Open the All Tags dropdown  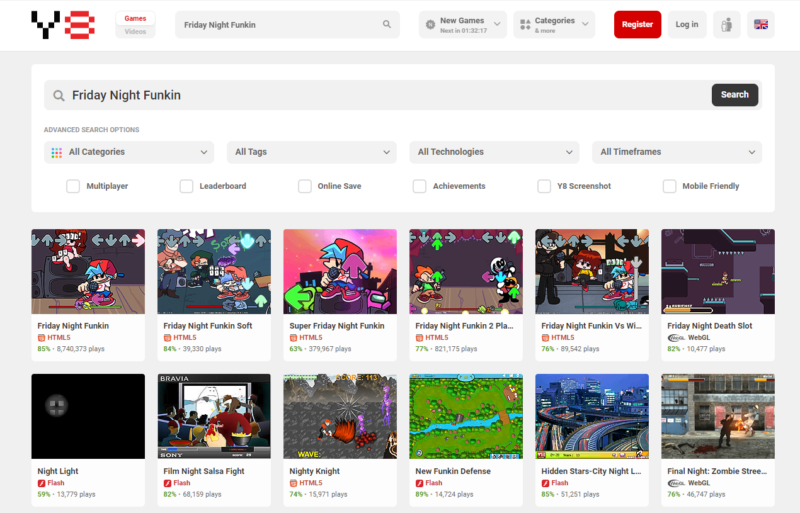point(311,152)
